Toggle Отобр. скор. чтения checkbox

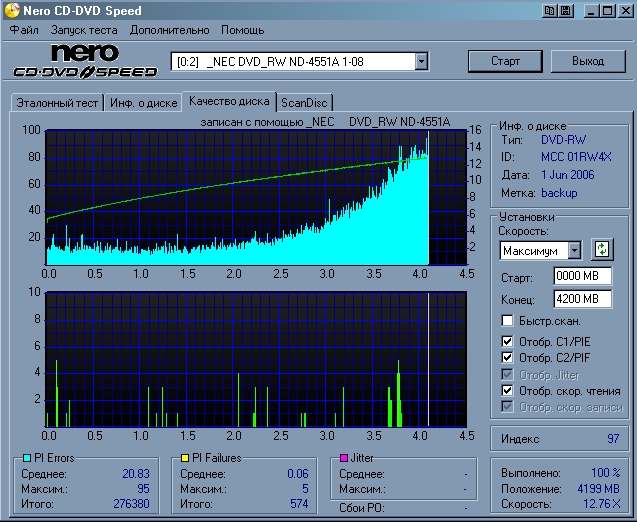[x=508, y=390]
